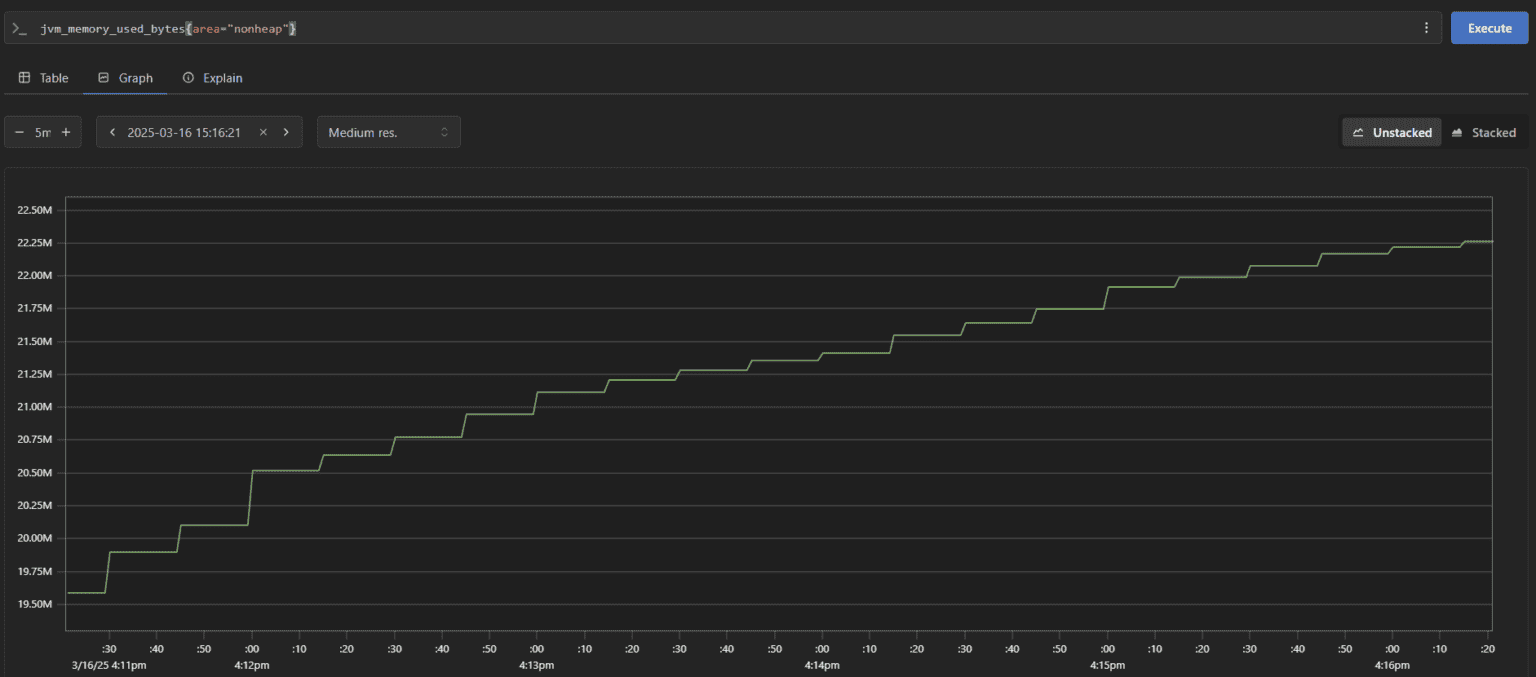Viewport: 1536px width, 677px height.
Task: Clear the end time with the X icon
Action: point(263,132)
